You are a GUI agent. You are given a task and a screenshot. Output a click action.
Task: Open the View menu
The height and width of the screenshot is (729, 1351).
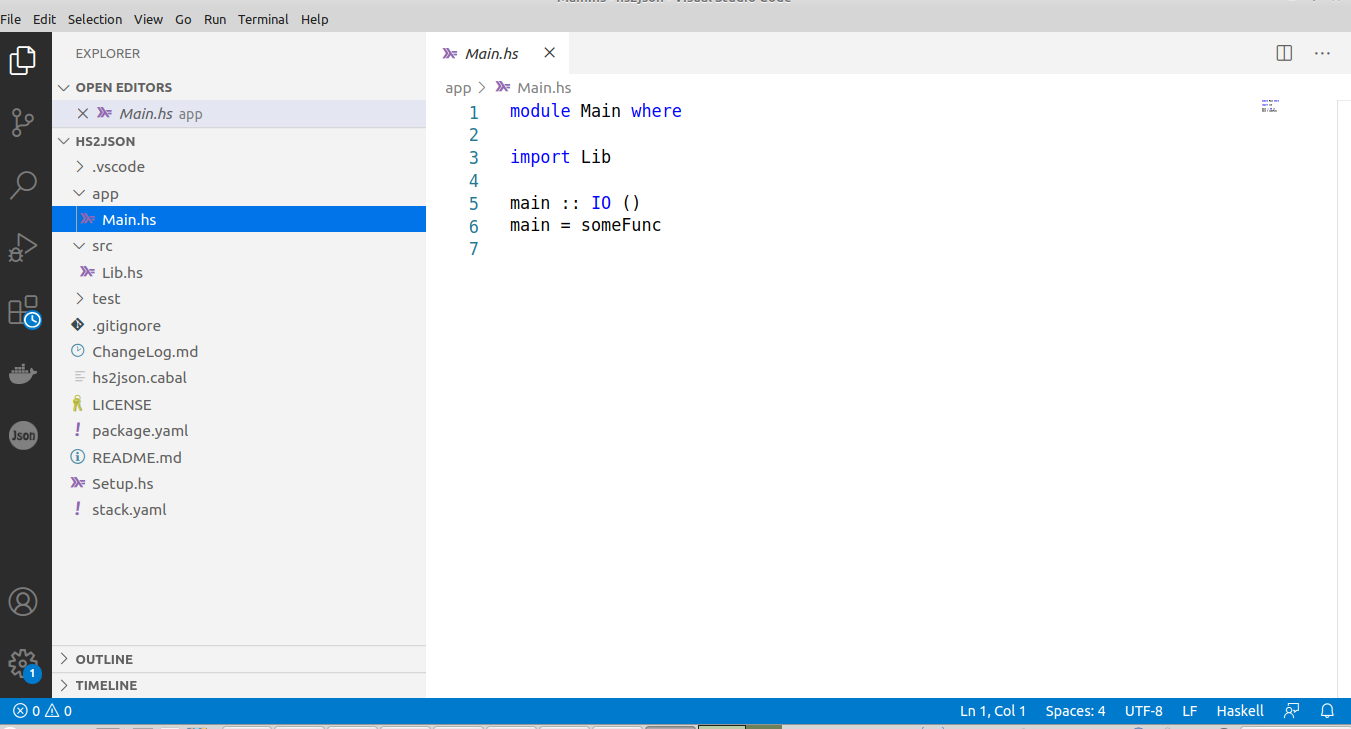[x=148, y=19]
